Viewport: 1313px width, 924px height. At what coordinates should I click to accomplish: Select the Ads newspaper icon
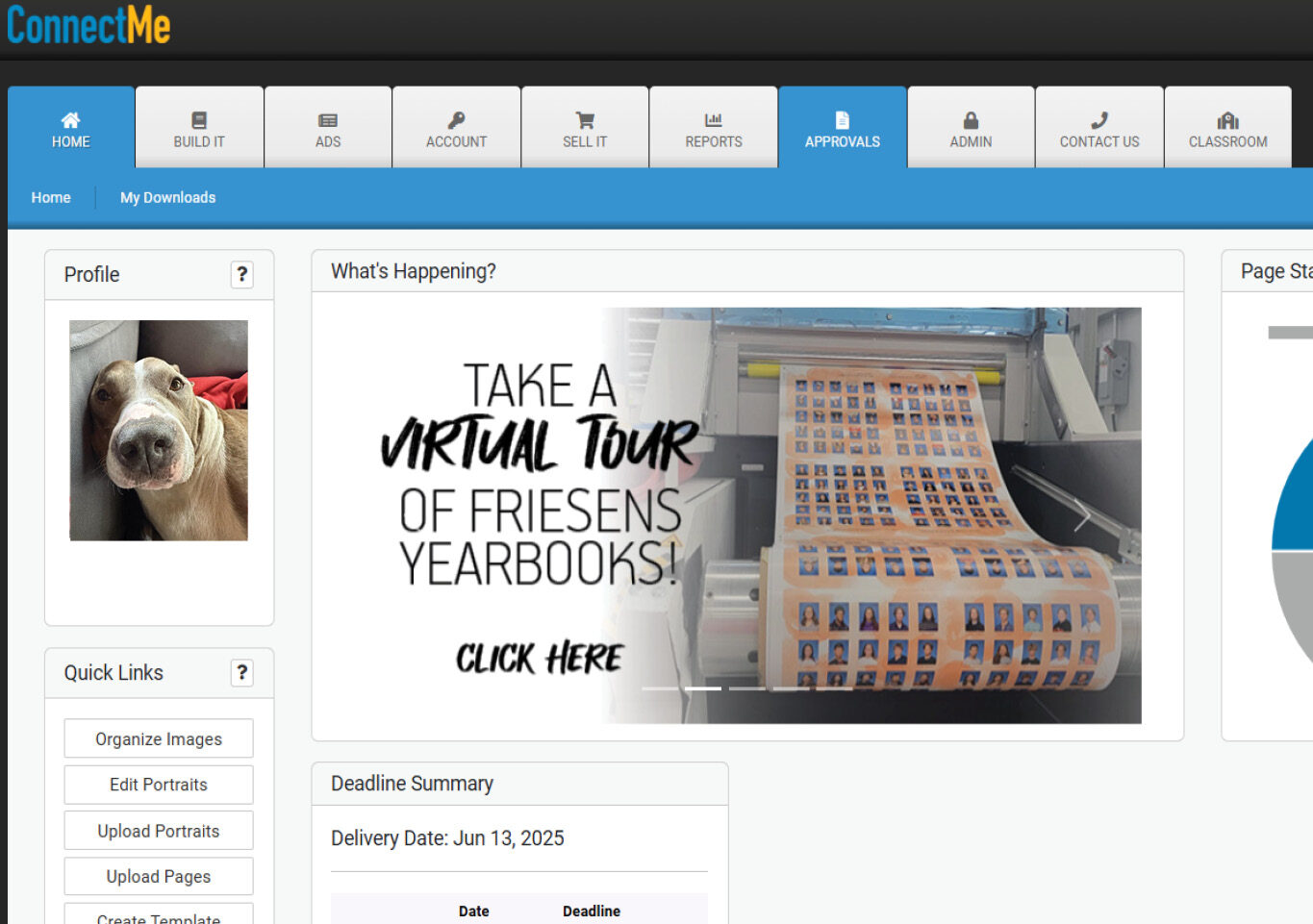point(328,121)
